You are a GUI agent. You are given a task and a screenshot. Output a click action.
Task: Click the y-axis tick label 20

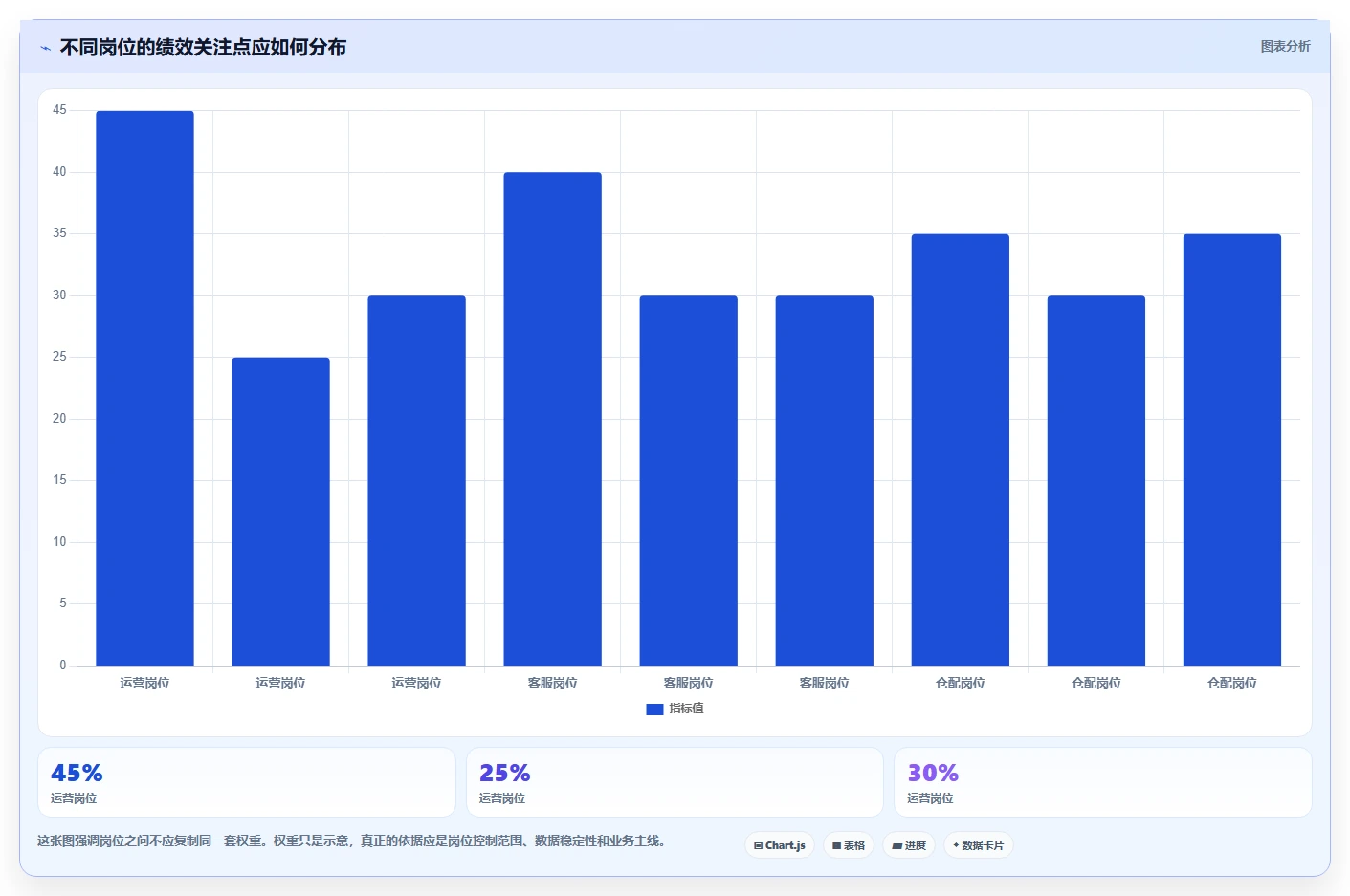[x=59, y=419]
